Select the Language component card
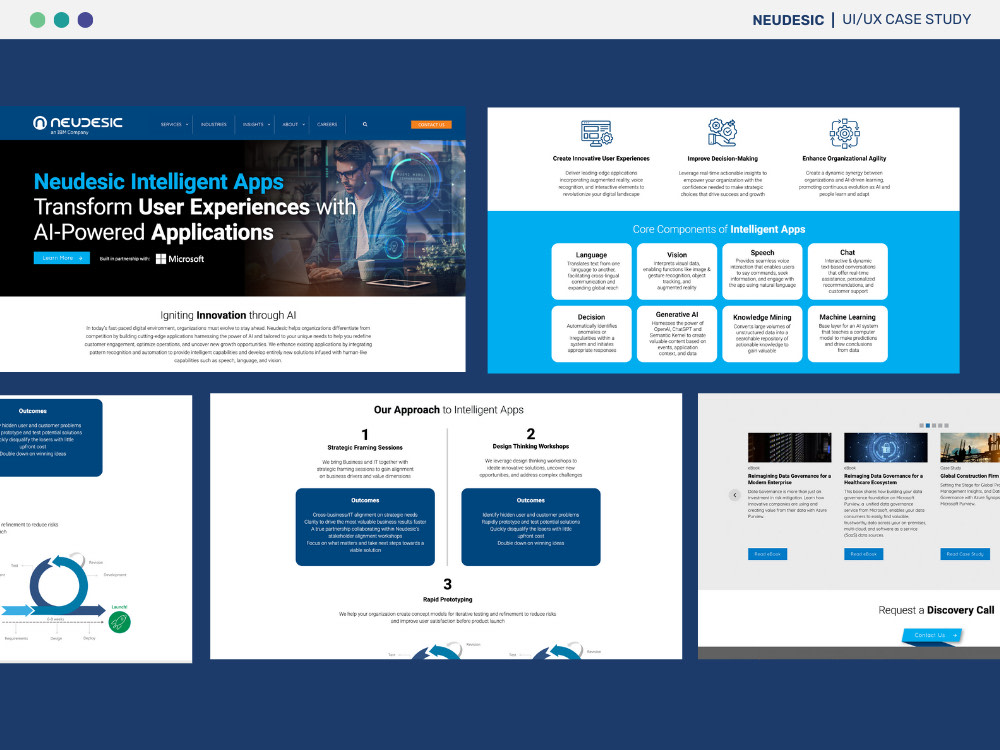 pyautogui.click(x=591, y=271)
